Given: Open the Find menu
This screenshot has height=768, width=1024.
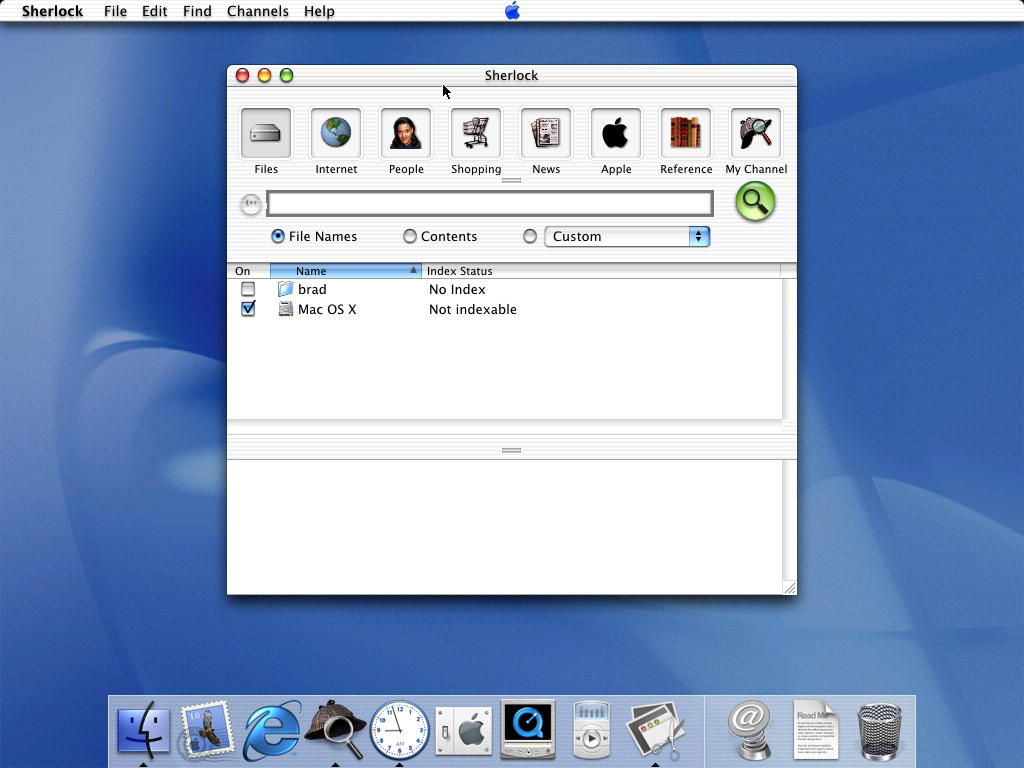Looking at the screenshot, I should click(x=197, y=11).
